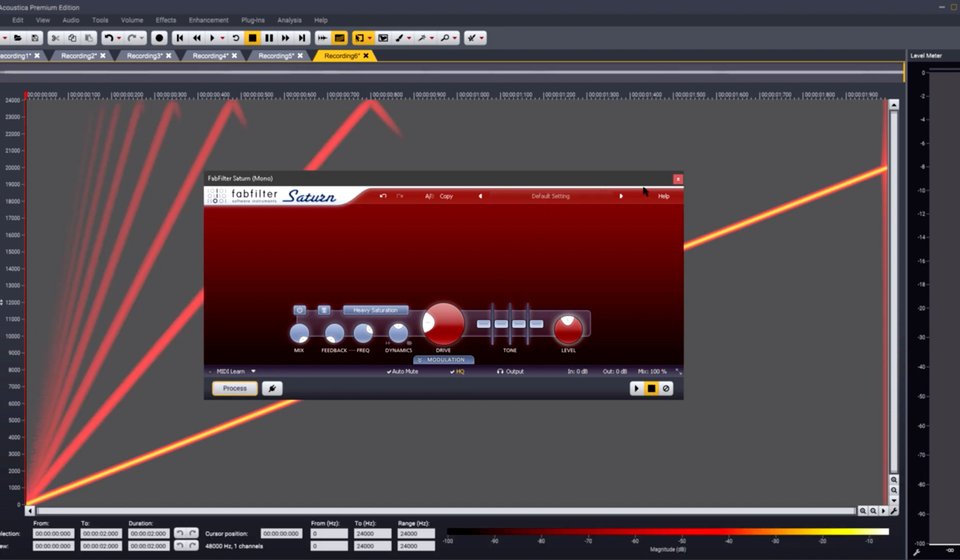Viewport: 960px width, 560px height.
Task: Open the Audio menu
Action: point(71,20)
